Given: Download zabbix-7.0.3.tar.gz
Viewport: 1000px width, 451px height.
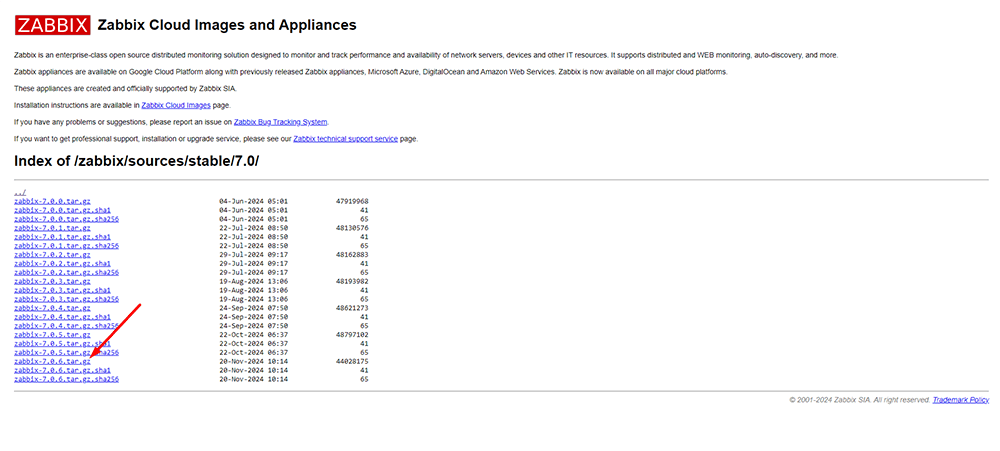Looking at the screenshot, I should [52, 281].
